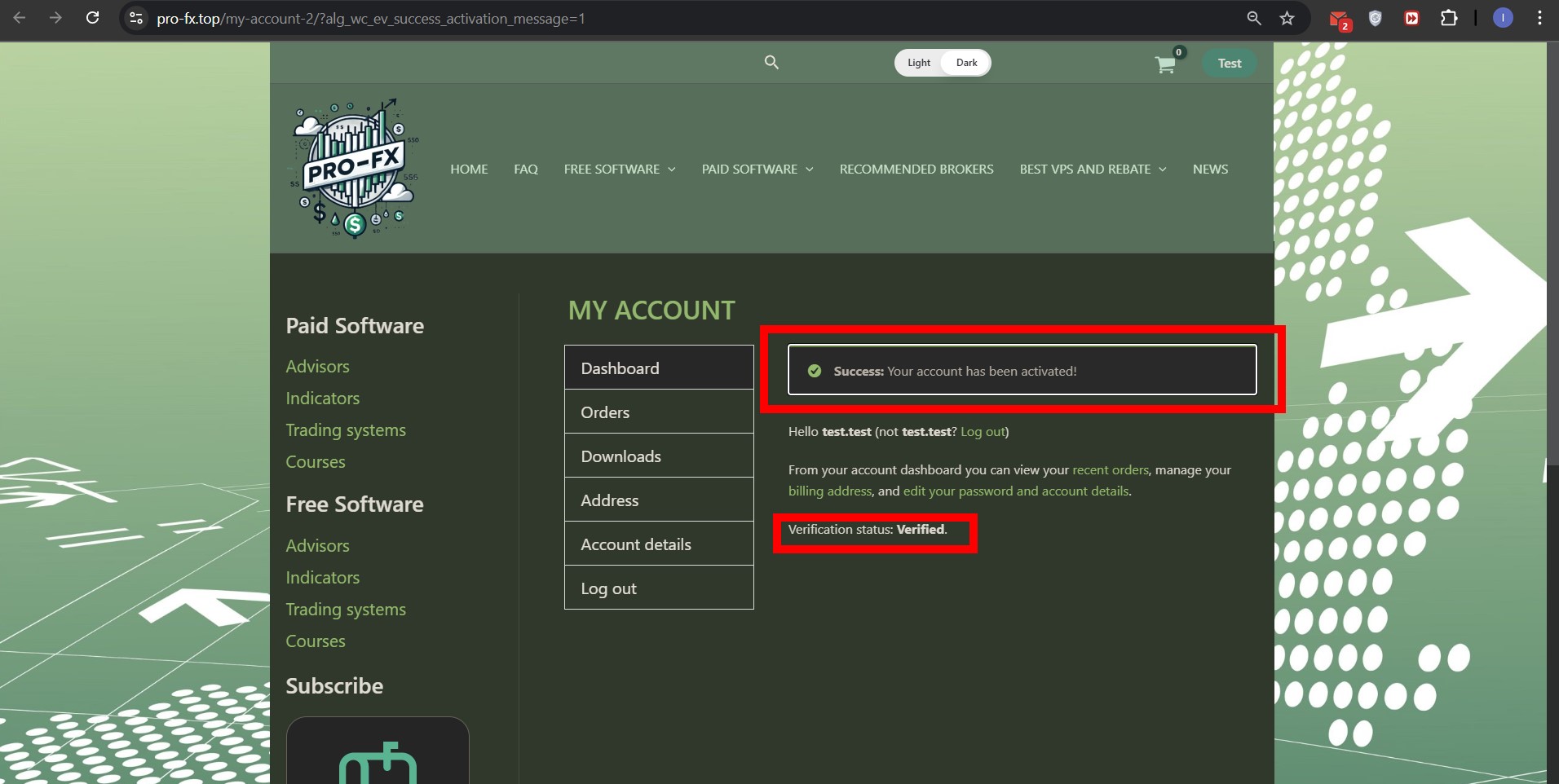
Task: Open the browser Extensions puzzle icon
Action: click(1449, 18)
